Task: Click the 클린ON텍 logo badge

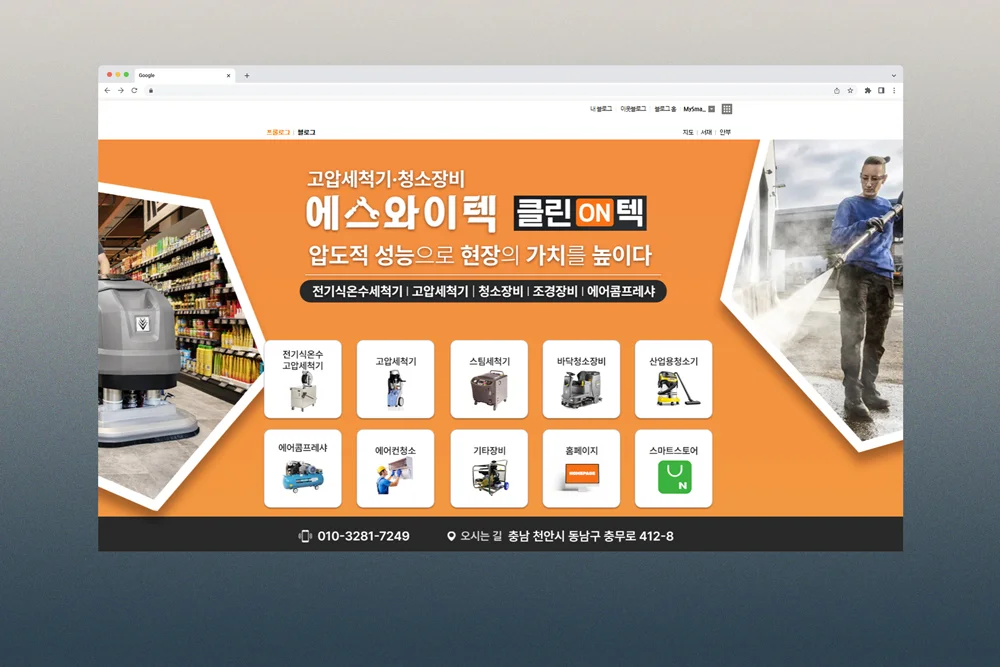Action: click(x=580, y=213)
